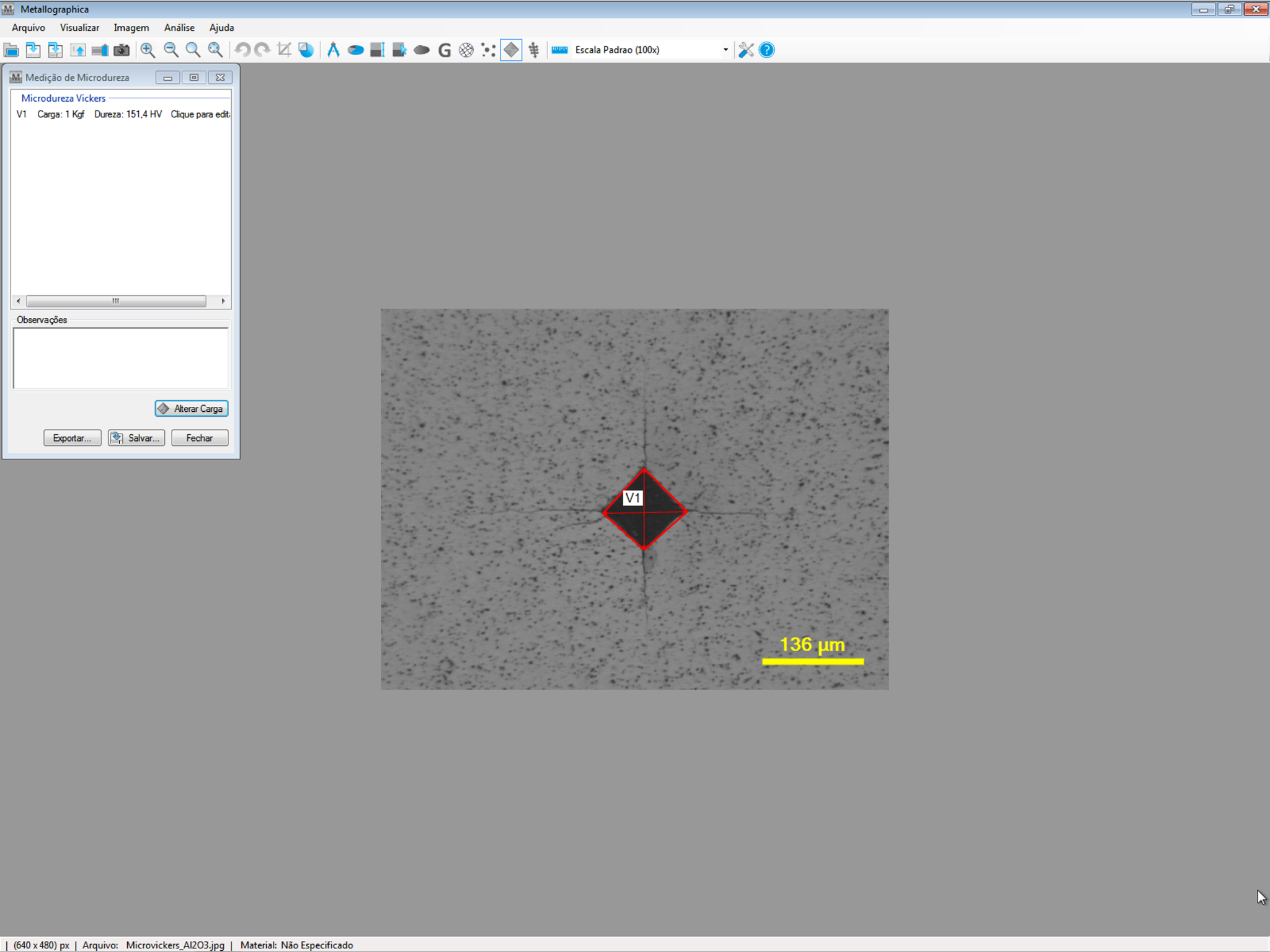Click the Exportar... button
Screen dimensions: 1270x952
tap(72, 438)
